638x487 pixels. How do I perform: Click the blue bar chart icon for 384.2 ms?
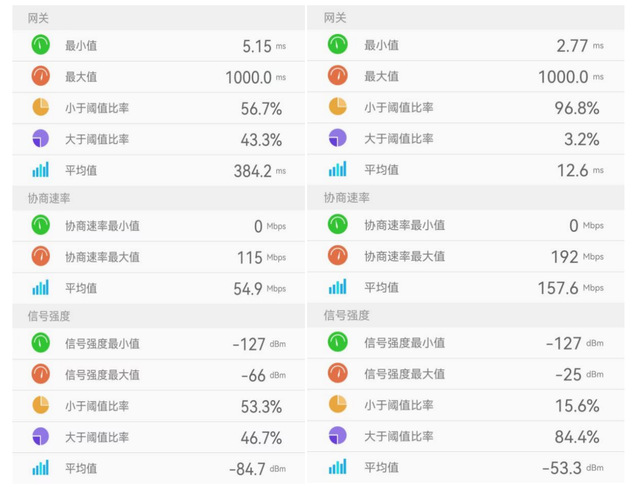40,169
